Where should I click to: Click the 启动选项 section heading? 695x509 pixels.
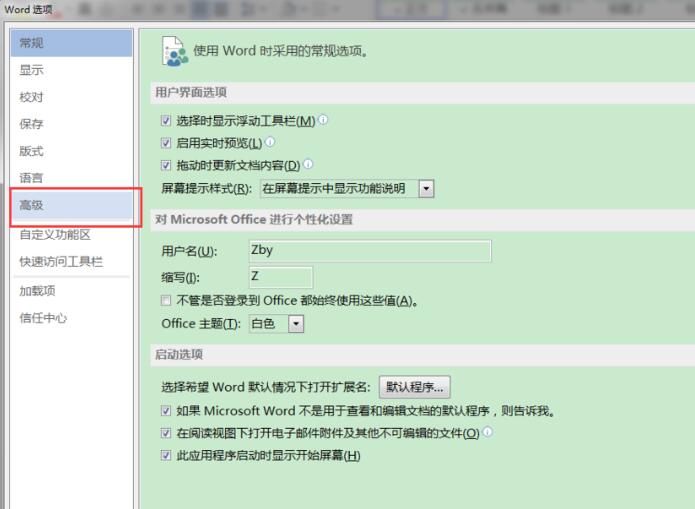click(x=179, y=355)
